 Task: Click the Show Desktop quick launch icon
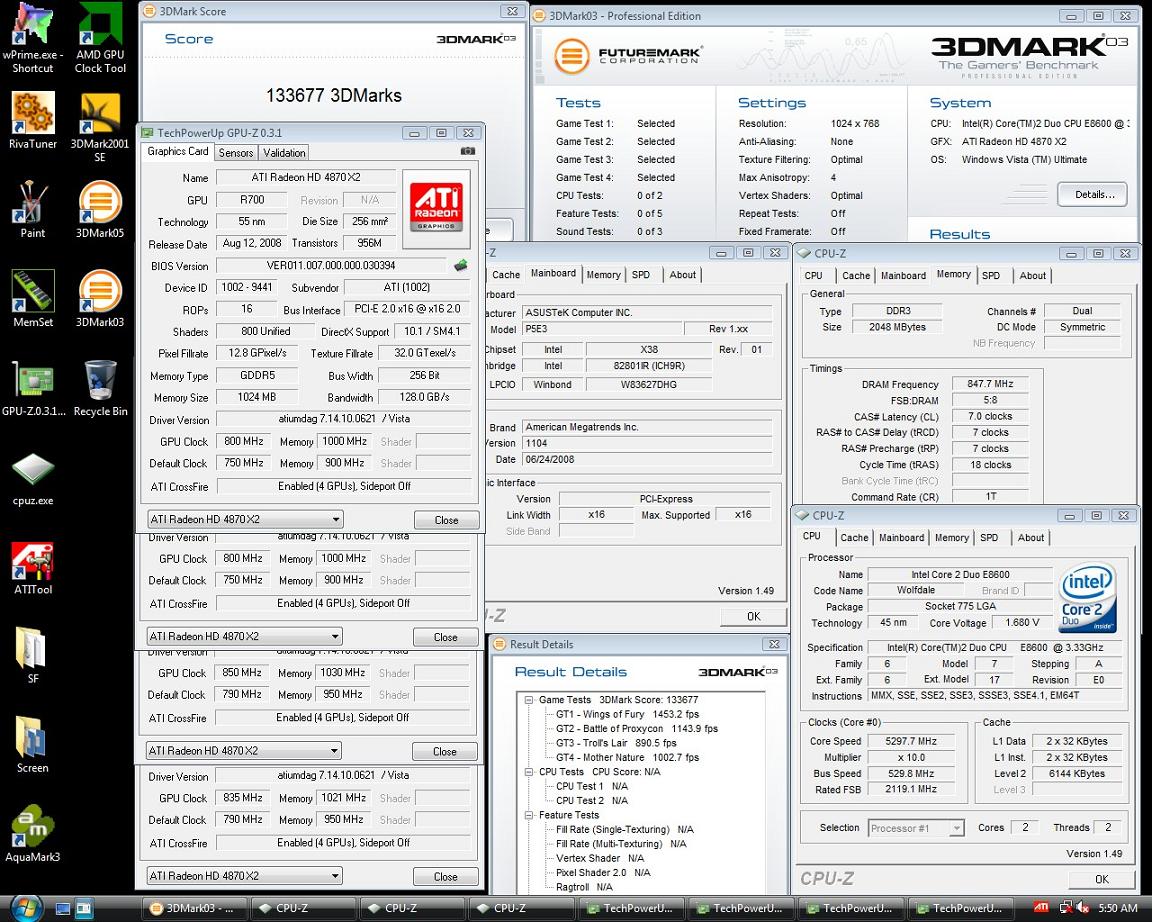coord(63,909)
